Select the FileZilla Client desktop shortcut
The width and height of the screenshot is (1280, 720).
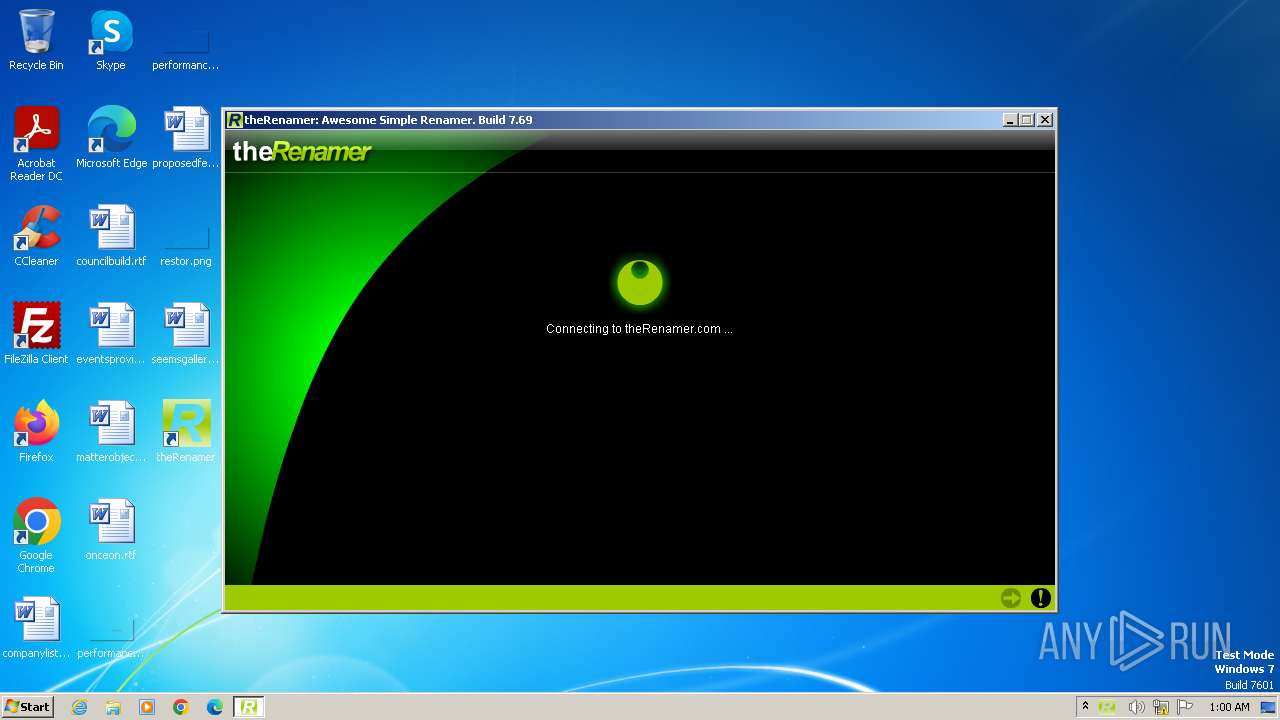[36, 334]
